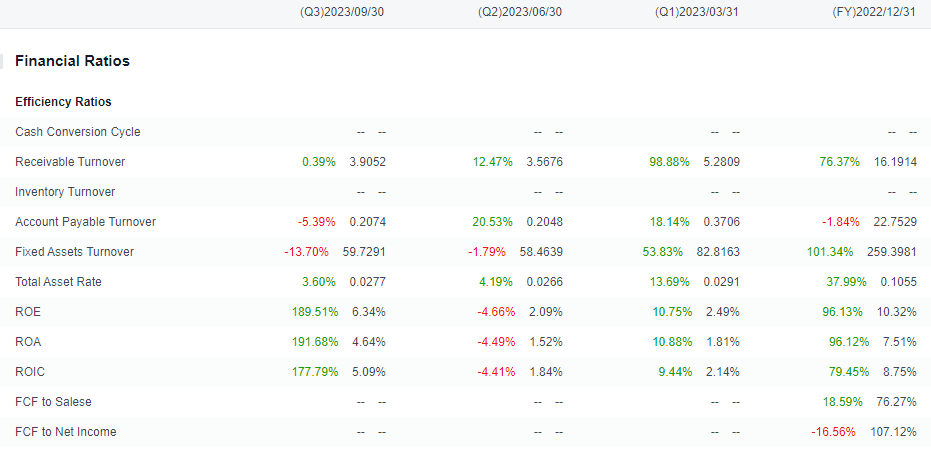Select the (Q2)2023/06/30 column header
This screenshot has height=453, width=931.
[520, 12]
